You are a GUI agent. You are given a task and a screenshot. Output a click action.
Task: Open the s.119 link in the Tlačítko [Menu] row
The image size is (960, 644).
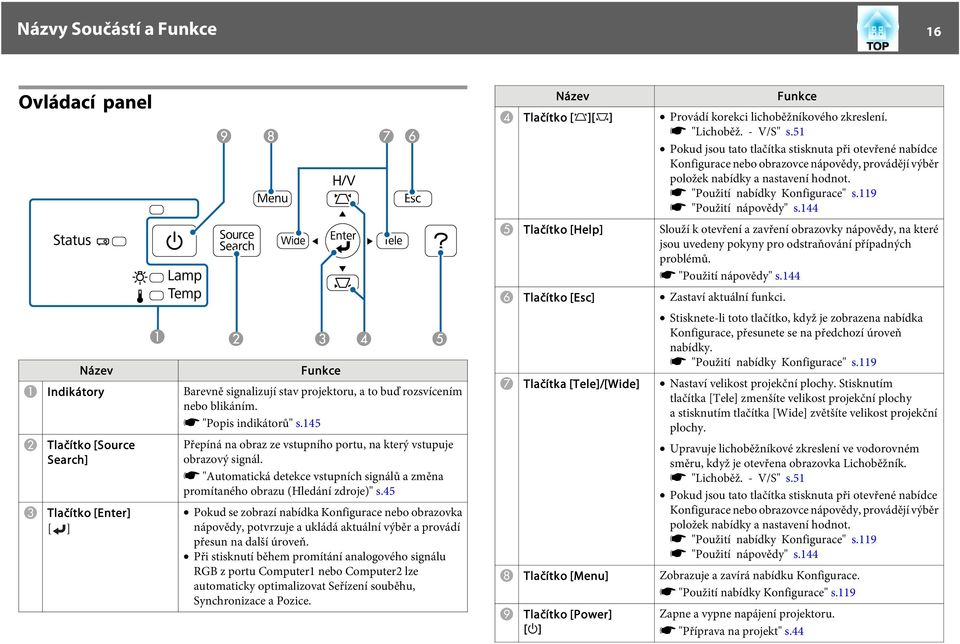pyautogui.click(x=843, y=593)
